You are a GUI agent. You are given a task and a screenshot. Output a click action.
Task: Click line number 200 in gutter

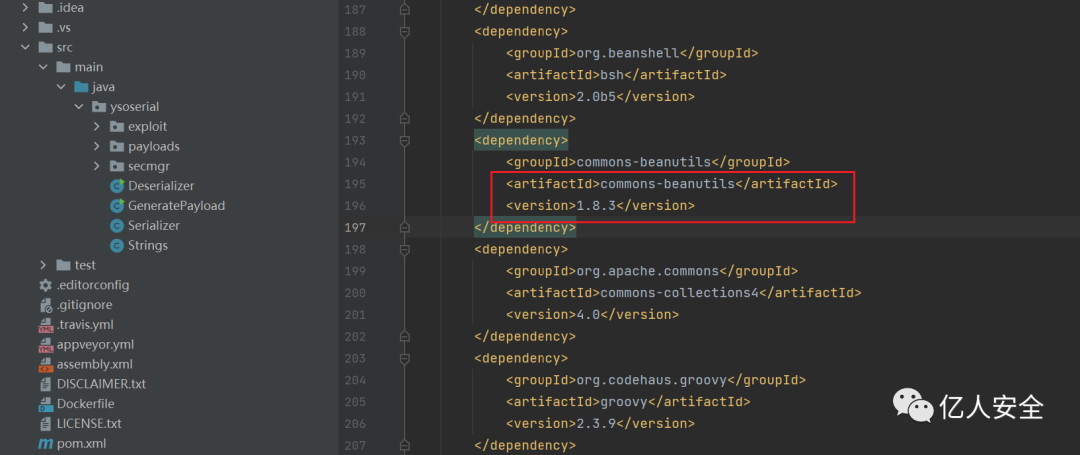point(355,293)
